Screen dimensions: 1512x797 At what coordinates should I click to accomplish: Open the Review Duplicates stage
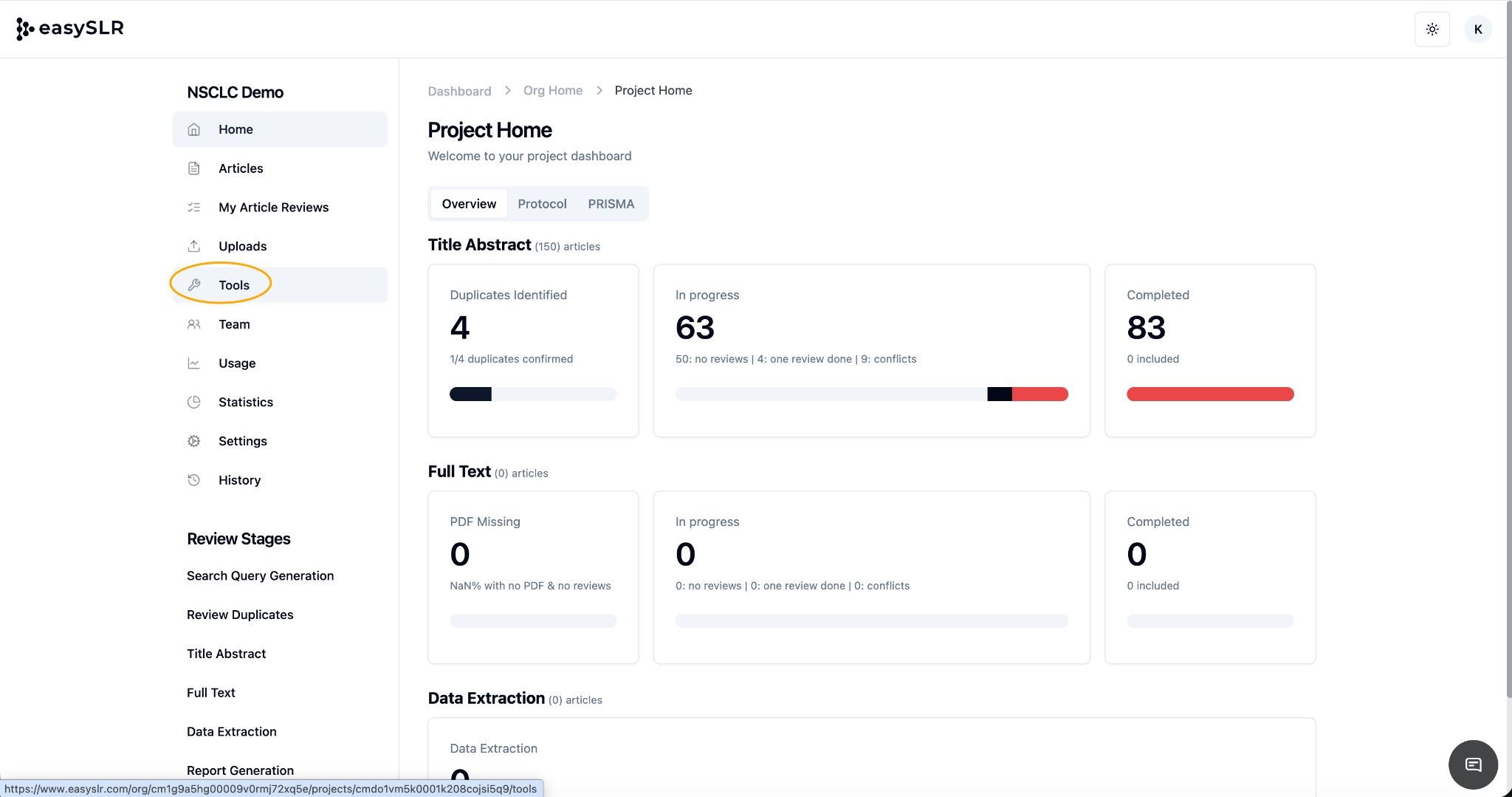[x=240, y=615]
